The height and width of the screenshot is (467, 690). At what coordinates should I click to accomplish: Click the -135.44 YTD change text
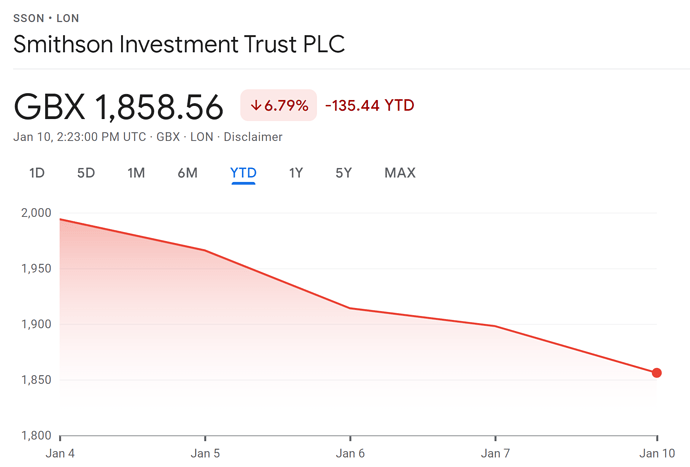[370, 105]
